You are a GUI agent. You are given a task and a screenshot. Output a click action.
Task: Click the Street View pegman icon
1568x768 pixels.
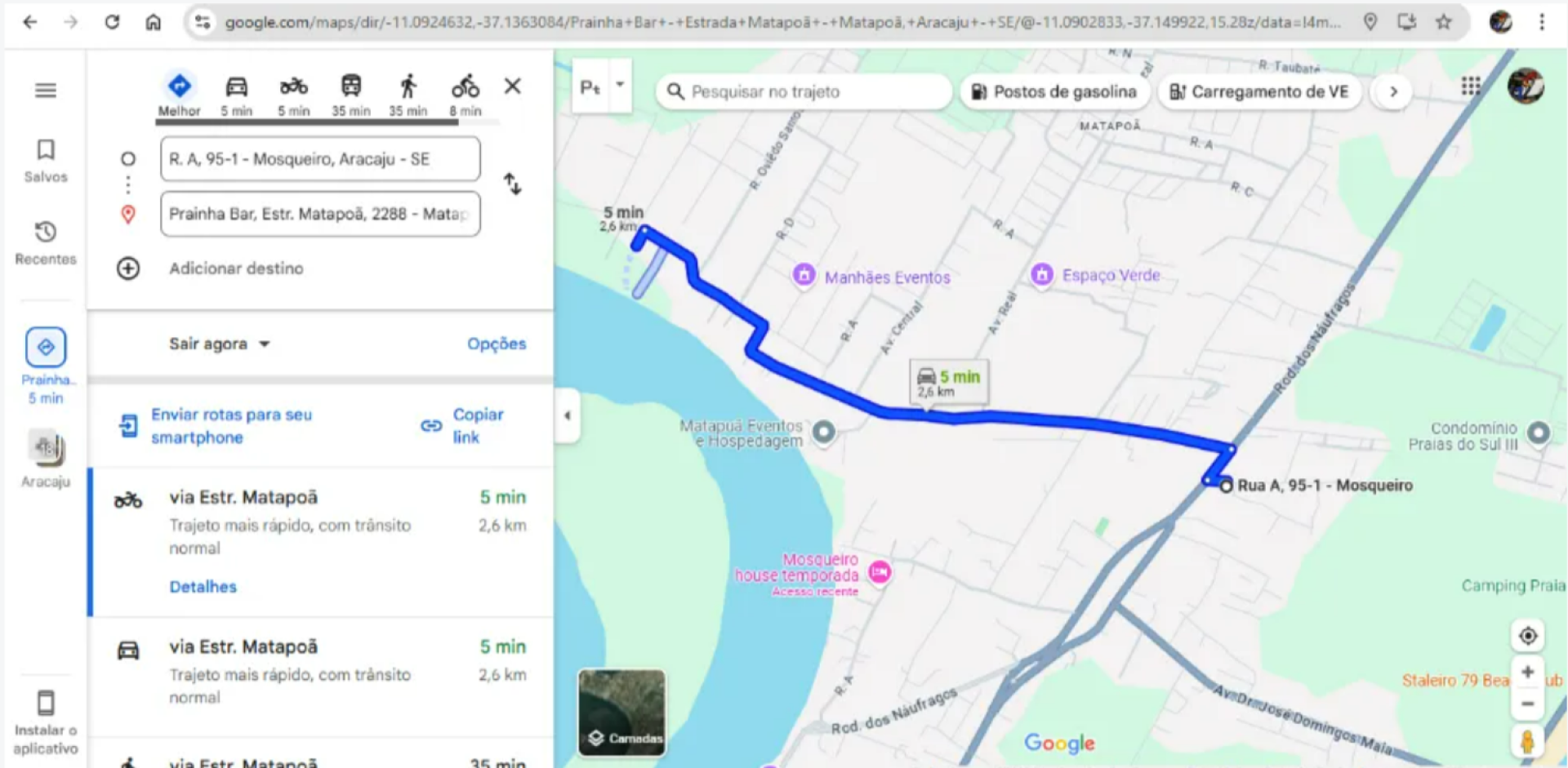pyautogui.click(x=1528, y=742)
